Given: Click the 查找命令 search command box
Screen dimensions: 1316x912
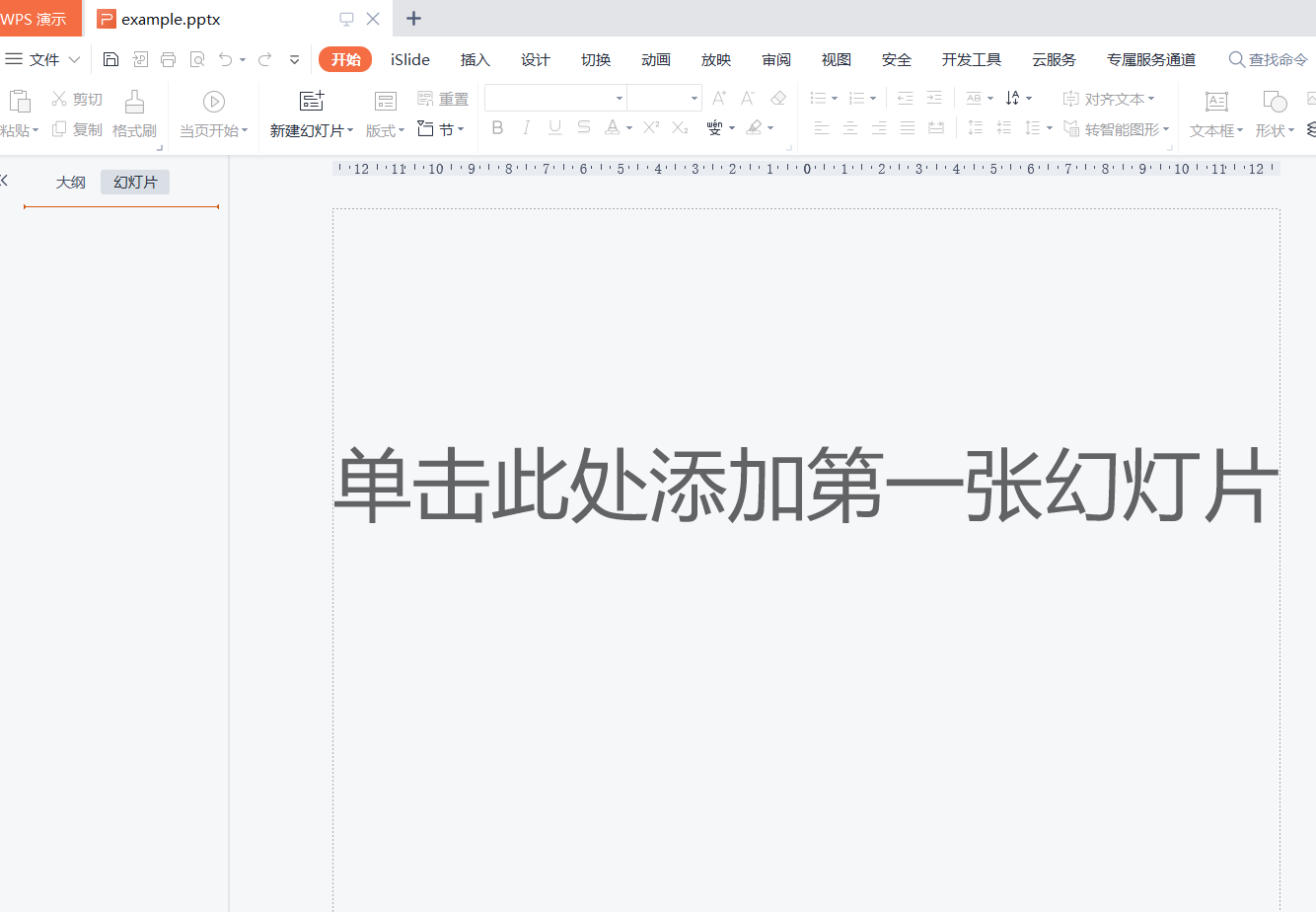Looking at the screenshot, I should tap(1269, 59).
